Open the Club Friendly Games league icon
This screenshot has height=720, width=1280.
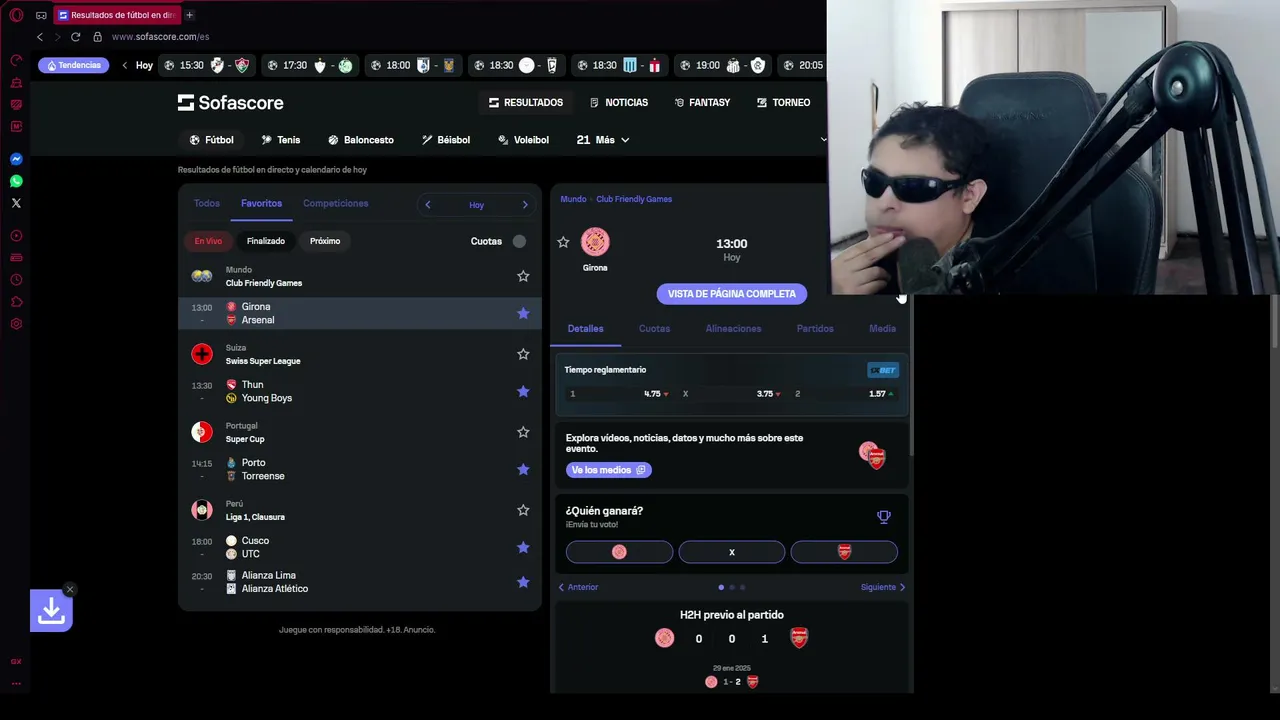pyautogui.click(x=202, y=276)
